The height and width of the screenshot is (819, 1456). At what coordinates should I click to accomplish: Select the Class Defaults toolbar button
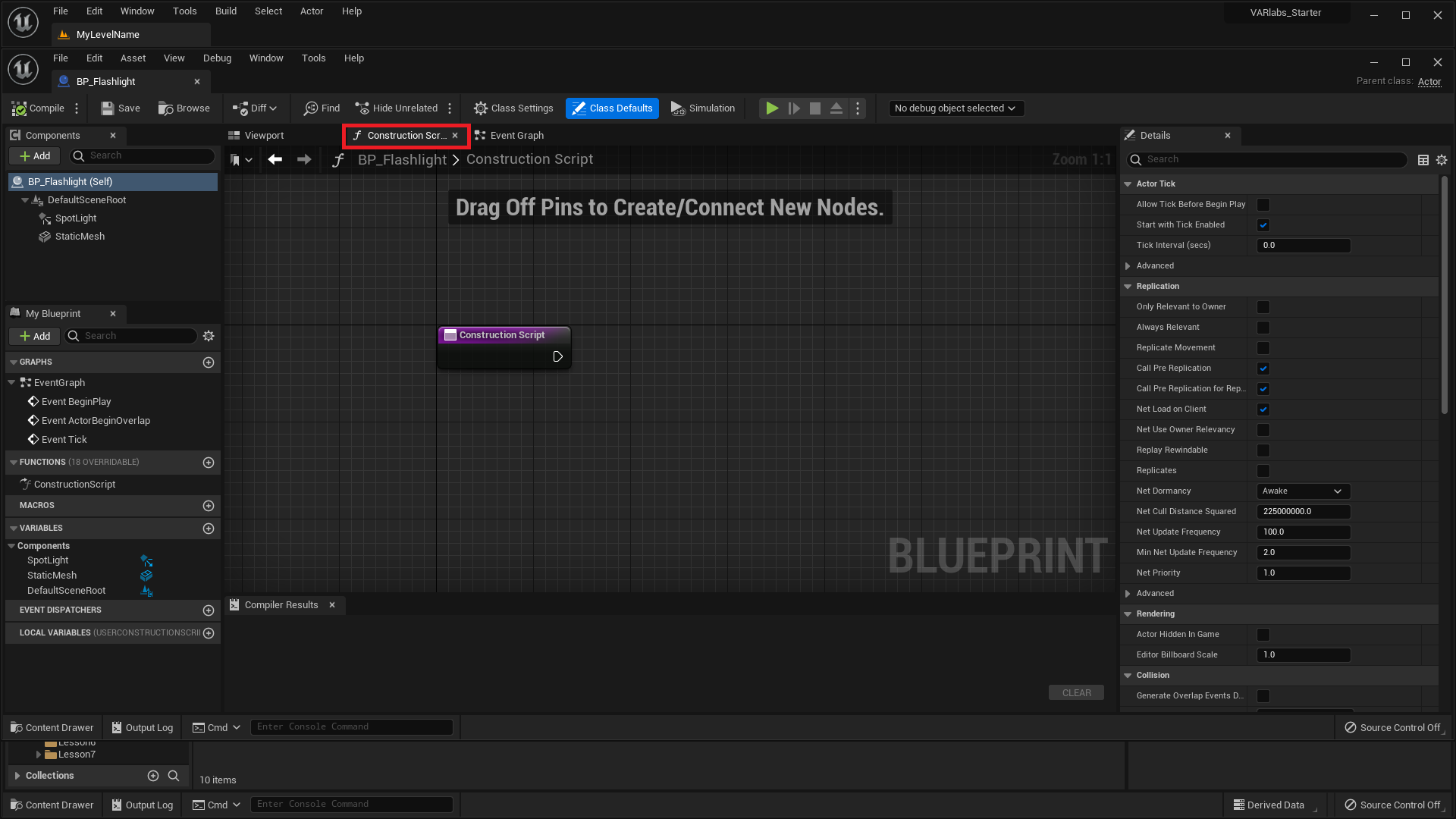coord(613,107)
